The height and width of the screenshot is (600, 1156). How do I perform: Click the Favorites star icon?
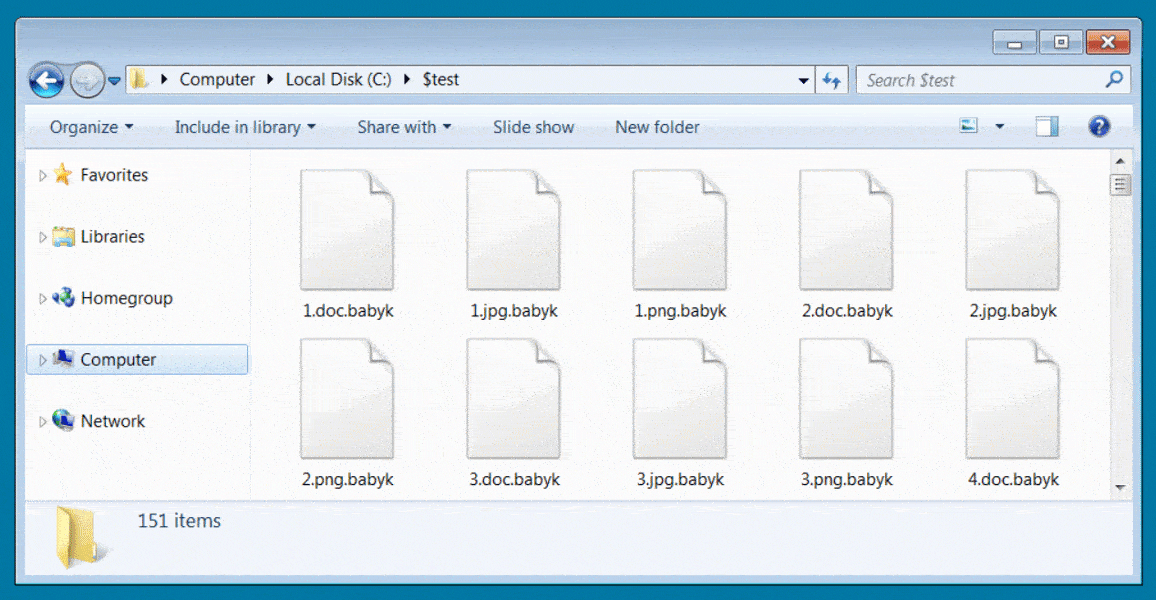63,174
